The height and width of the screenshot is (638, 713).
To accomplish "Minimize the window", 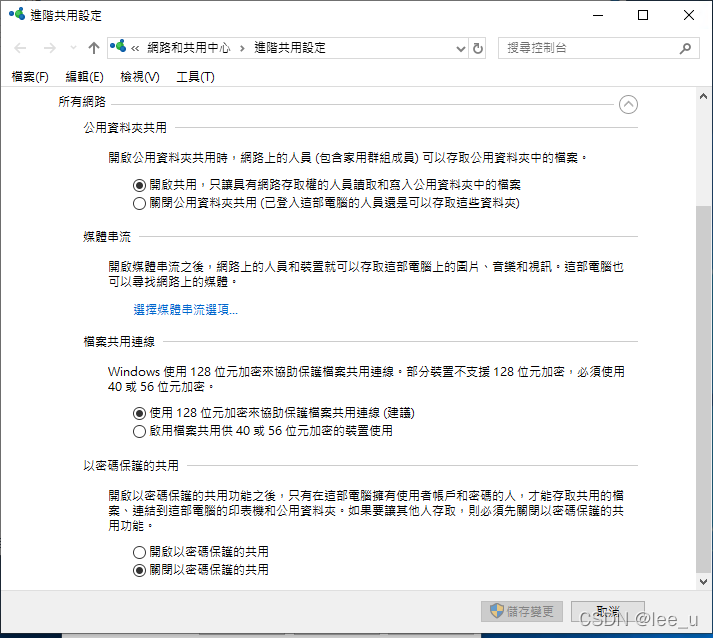I will coord(598,15).
